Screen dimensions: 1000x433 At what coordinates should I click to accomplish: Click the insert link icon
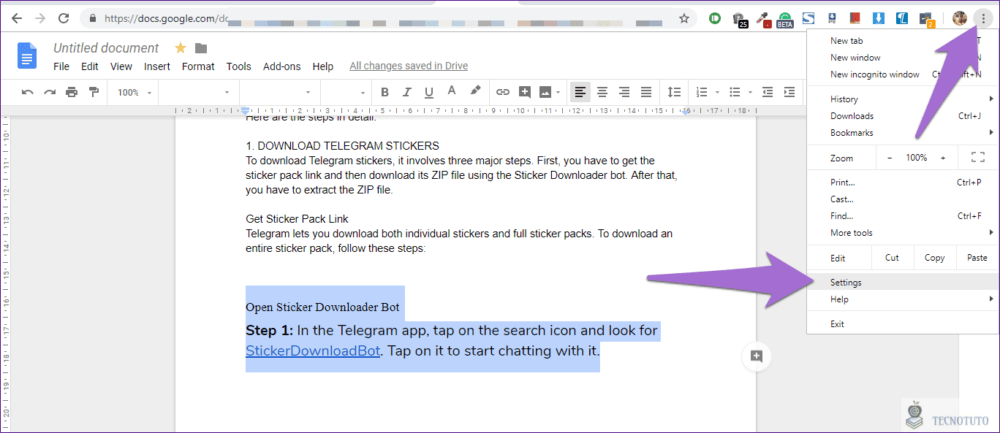tap(503, 92)
